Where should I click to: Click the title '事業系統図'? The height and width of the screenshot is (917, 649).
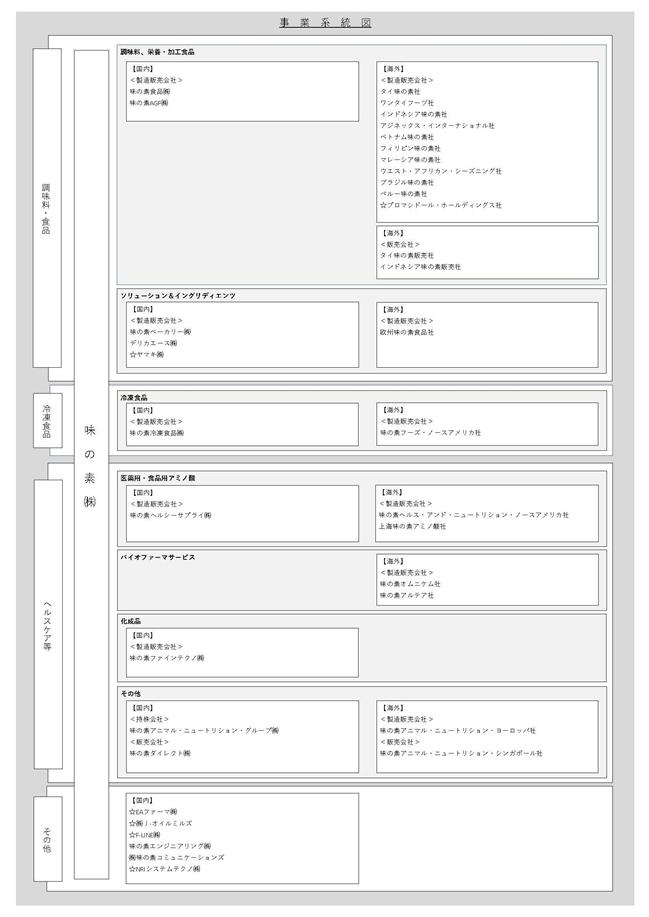click(x=325, y=23)
